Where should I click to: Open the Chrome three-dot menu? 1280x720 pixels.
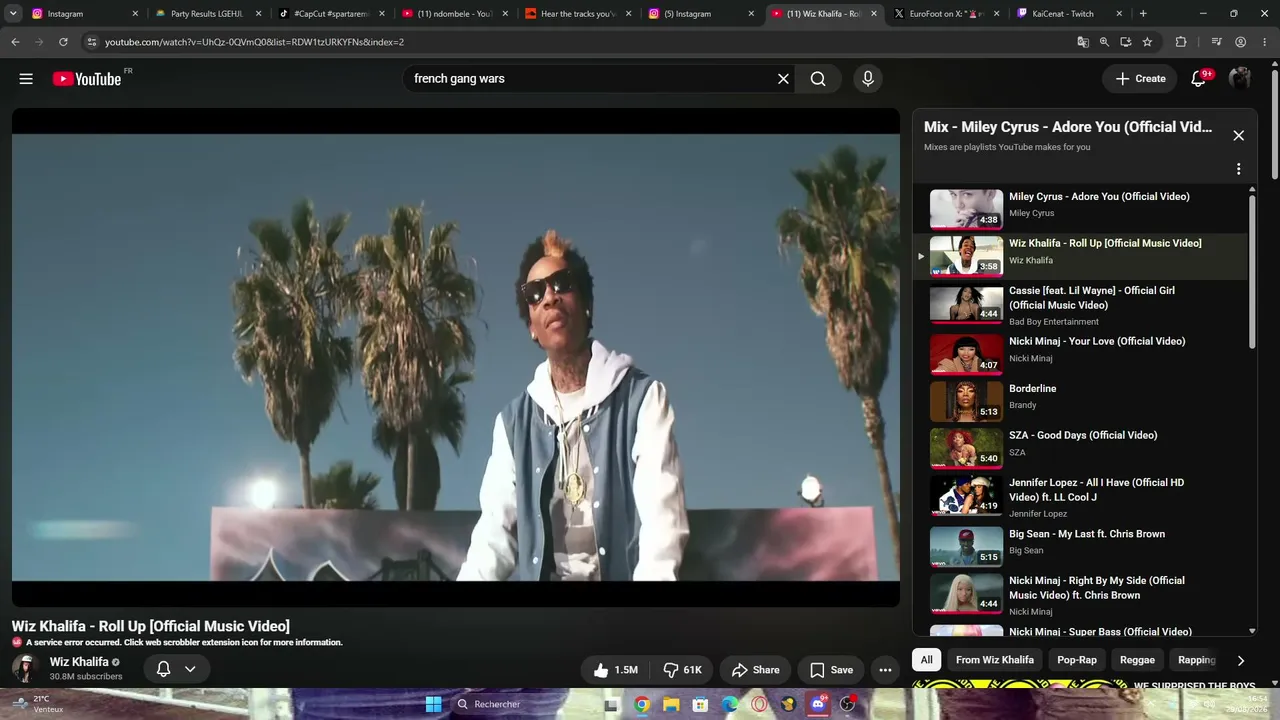[1264, 42]
